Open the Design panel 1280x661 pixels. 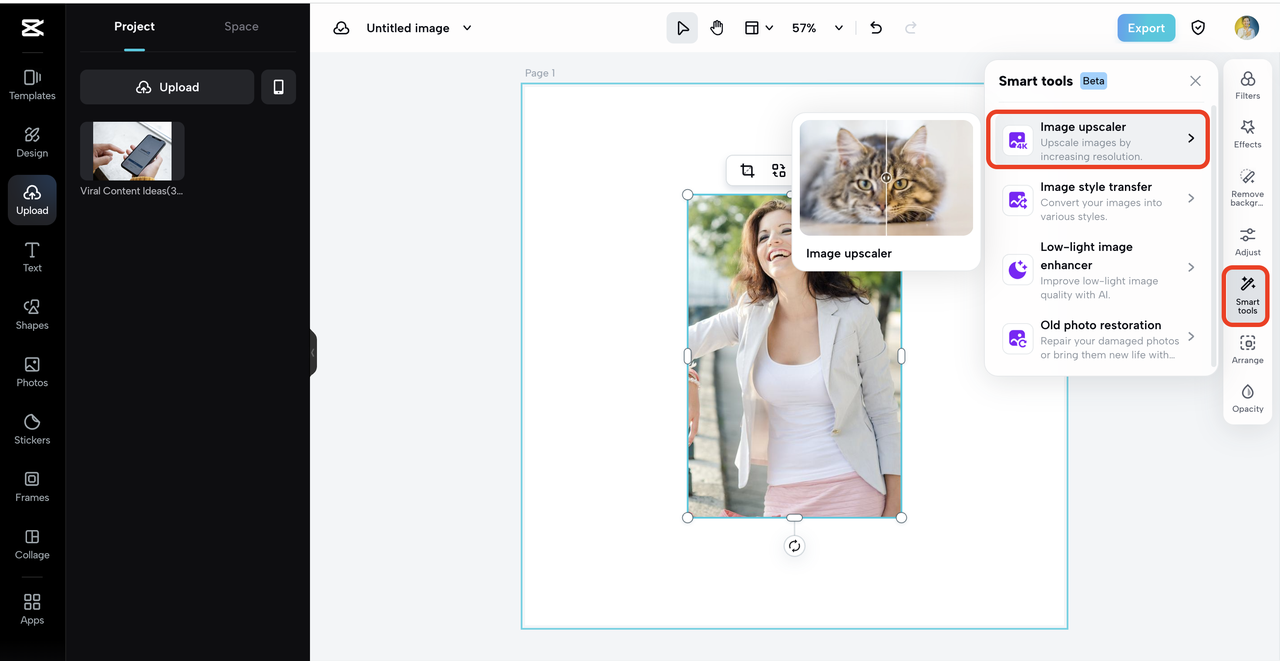tap(32, 142)
